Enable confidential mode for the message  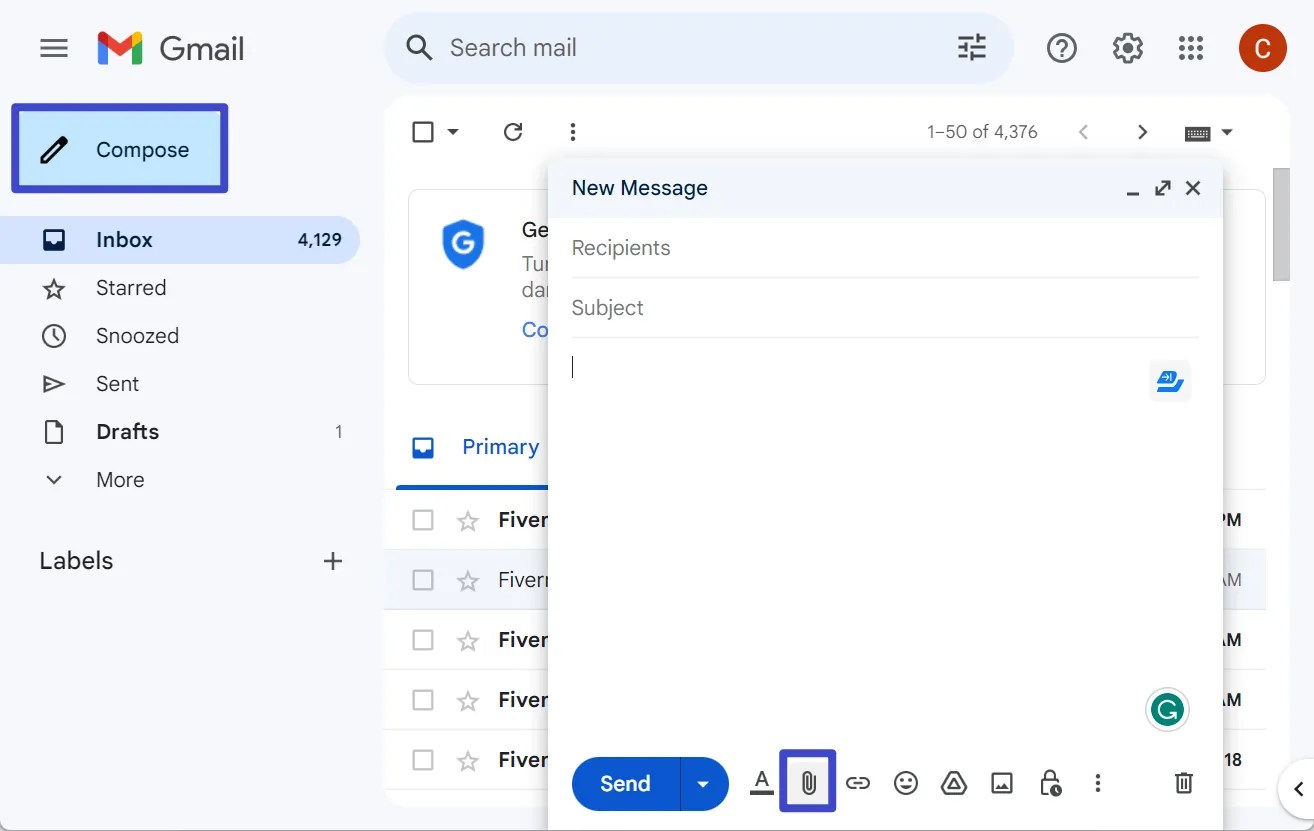tap(1049, 783)
